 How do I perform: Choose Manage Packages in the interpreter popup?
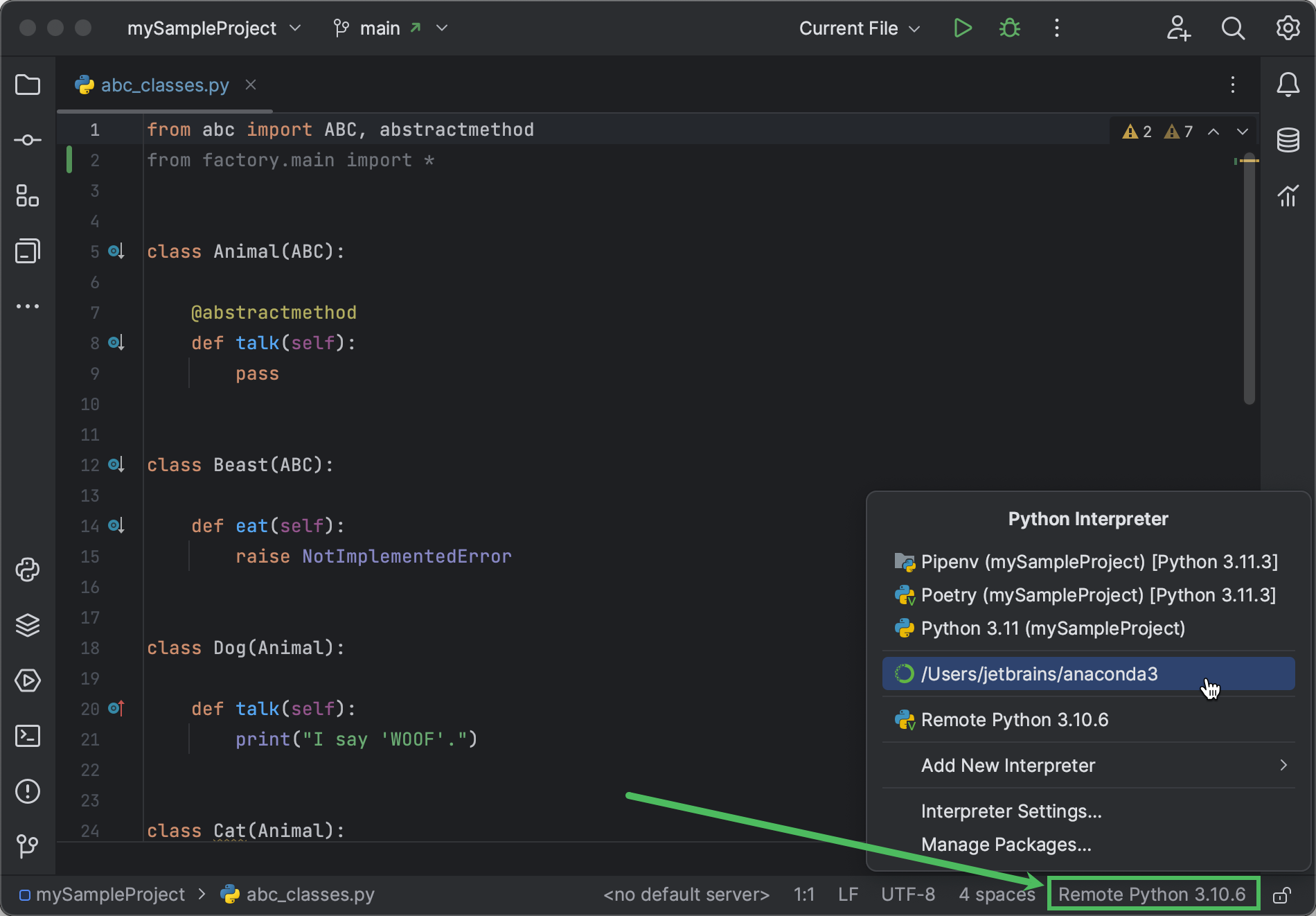[x=1006, y=844]
